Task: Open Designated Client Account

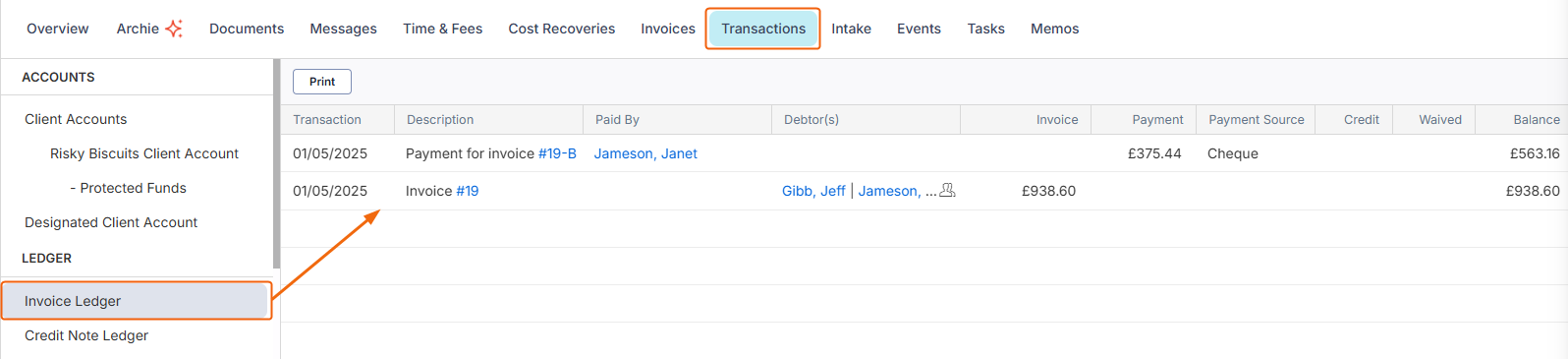Action: [111, 222]
